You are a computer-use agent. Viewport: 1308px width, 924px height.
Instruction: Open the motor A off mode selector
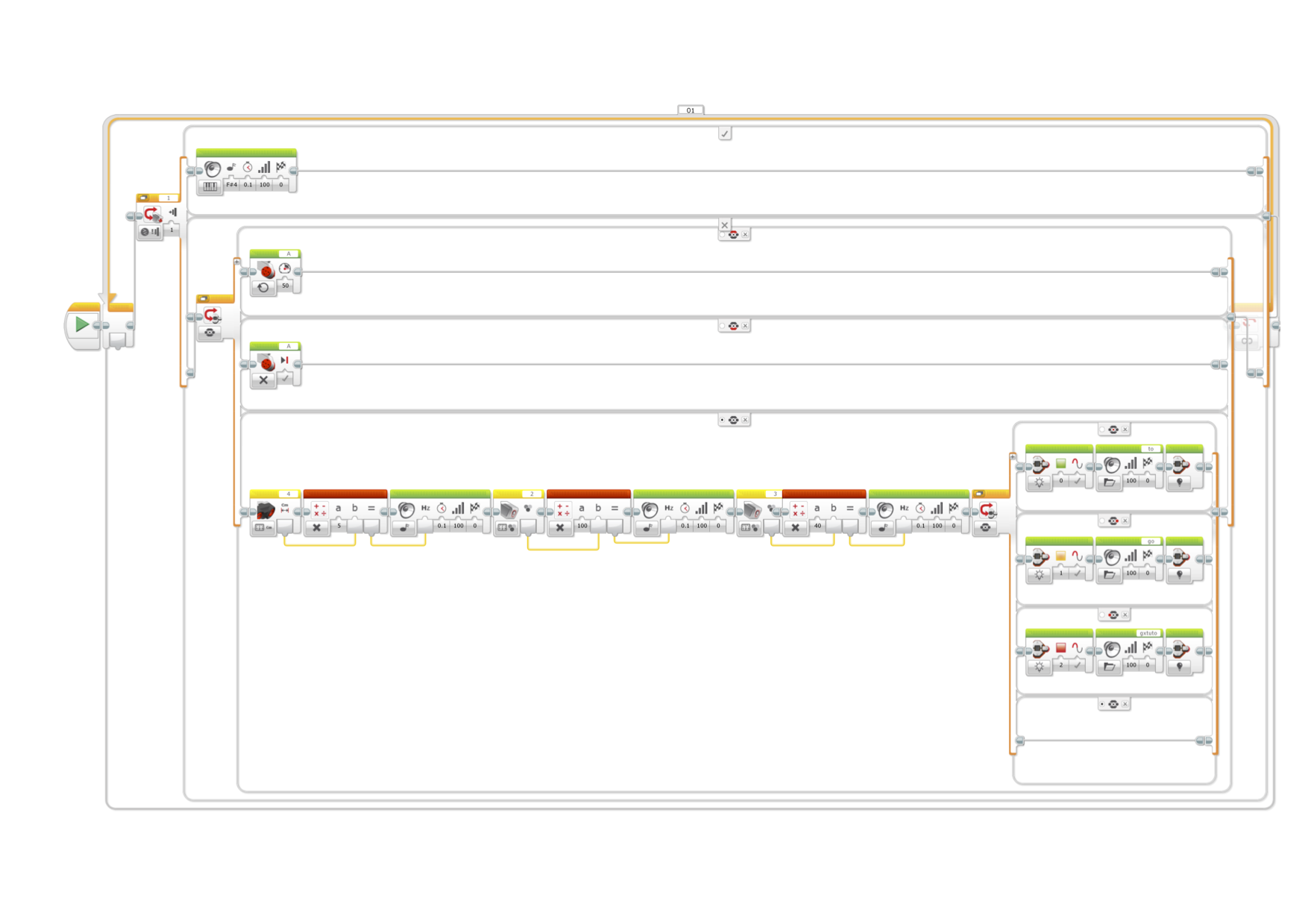263,380
